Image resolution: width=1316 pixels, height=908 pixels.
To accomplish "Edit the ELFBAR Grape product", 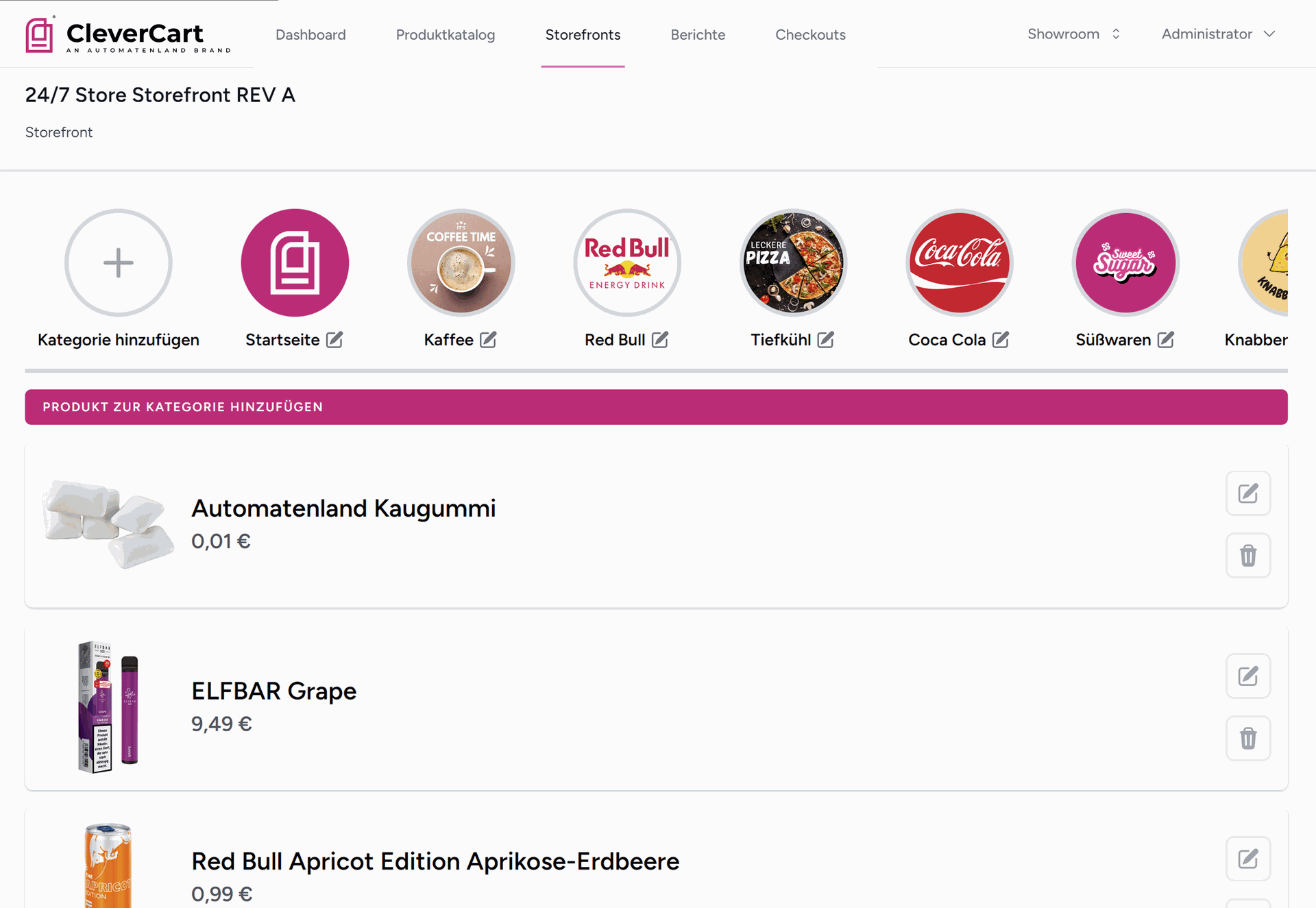I will coord(1247,676).
